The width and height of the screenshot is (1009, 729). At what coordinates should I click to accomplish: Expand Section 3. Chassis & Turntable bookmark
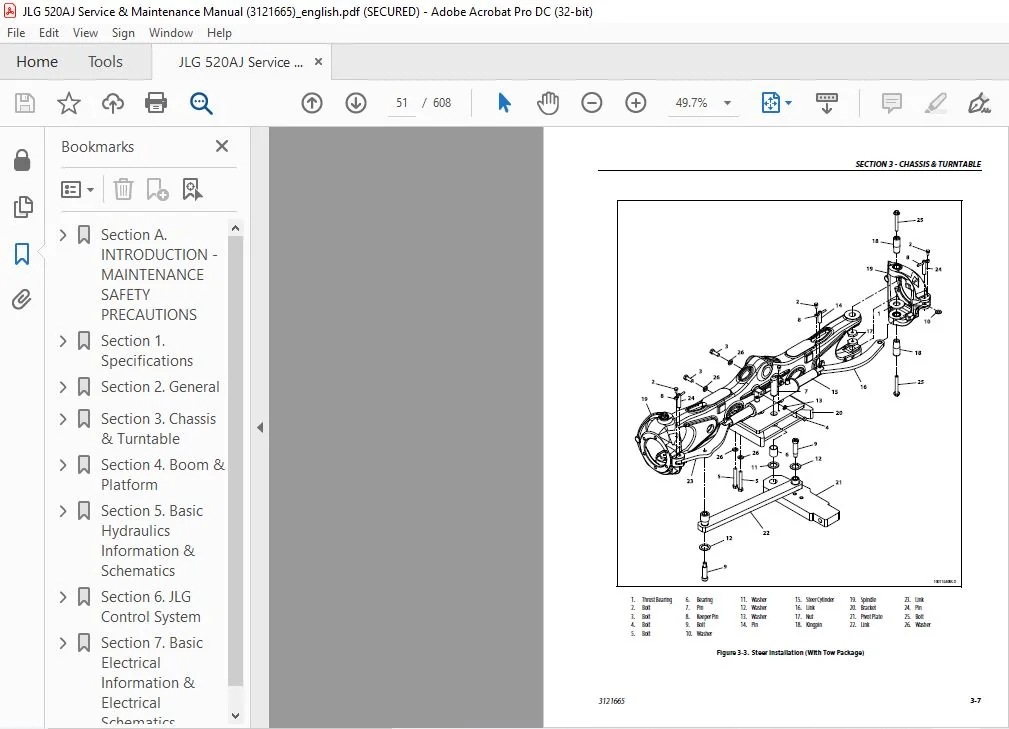click(63, 420)
